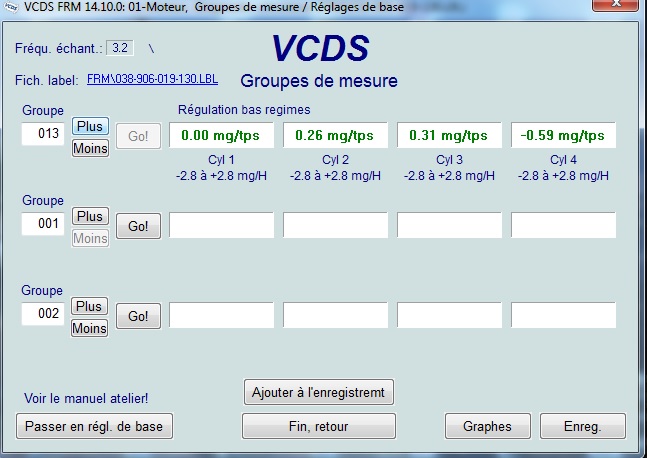Click the large VCDS logo text

pyautogui.click(x=320, y=48)
